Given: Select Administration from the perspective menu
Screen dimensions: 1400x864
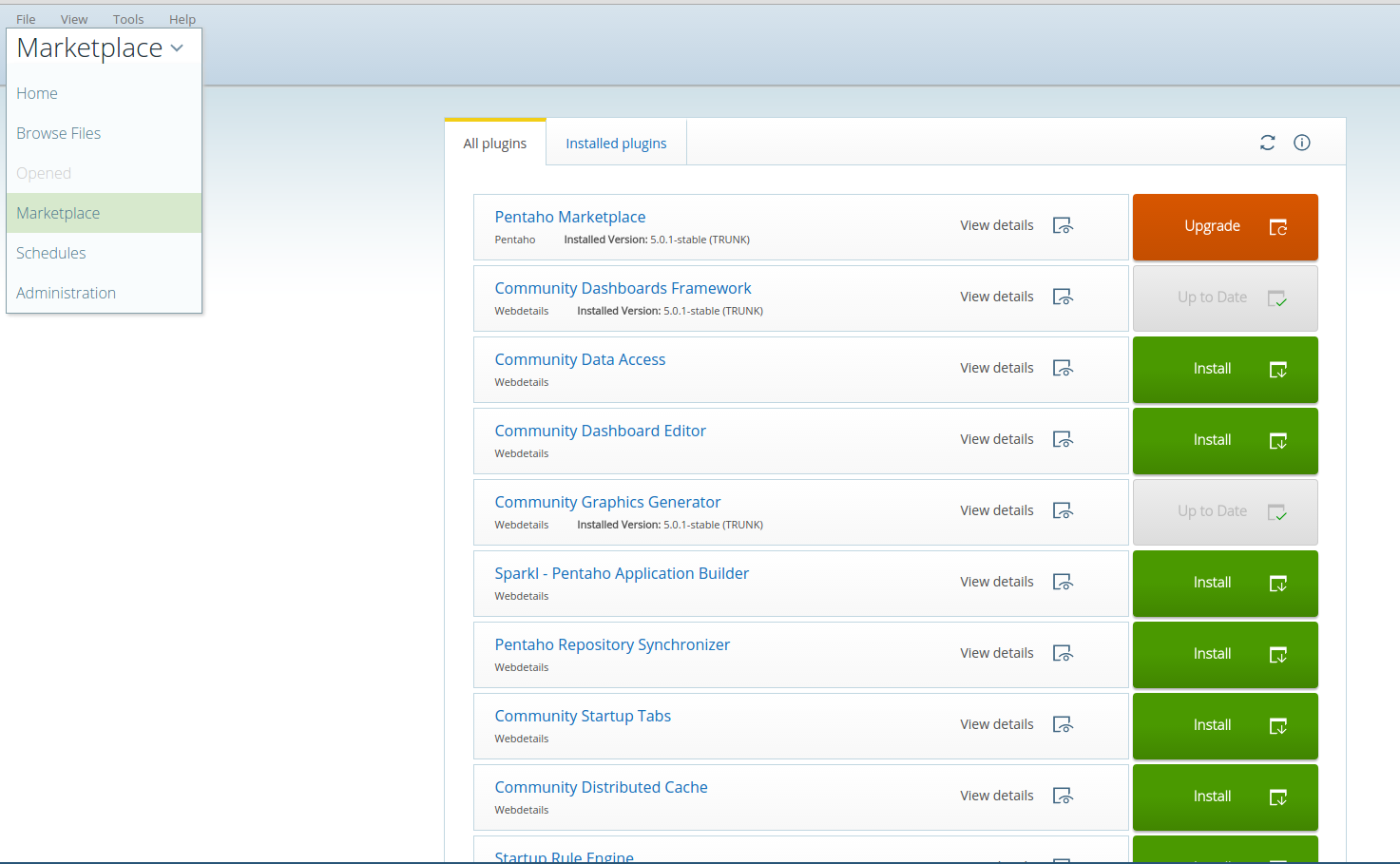Looking at the screenshot, I should pyautogui.click(x=104, y=293).
